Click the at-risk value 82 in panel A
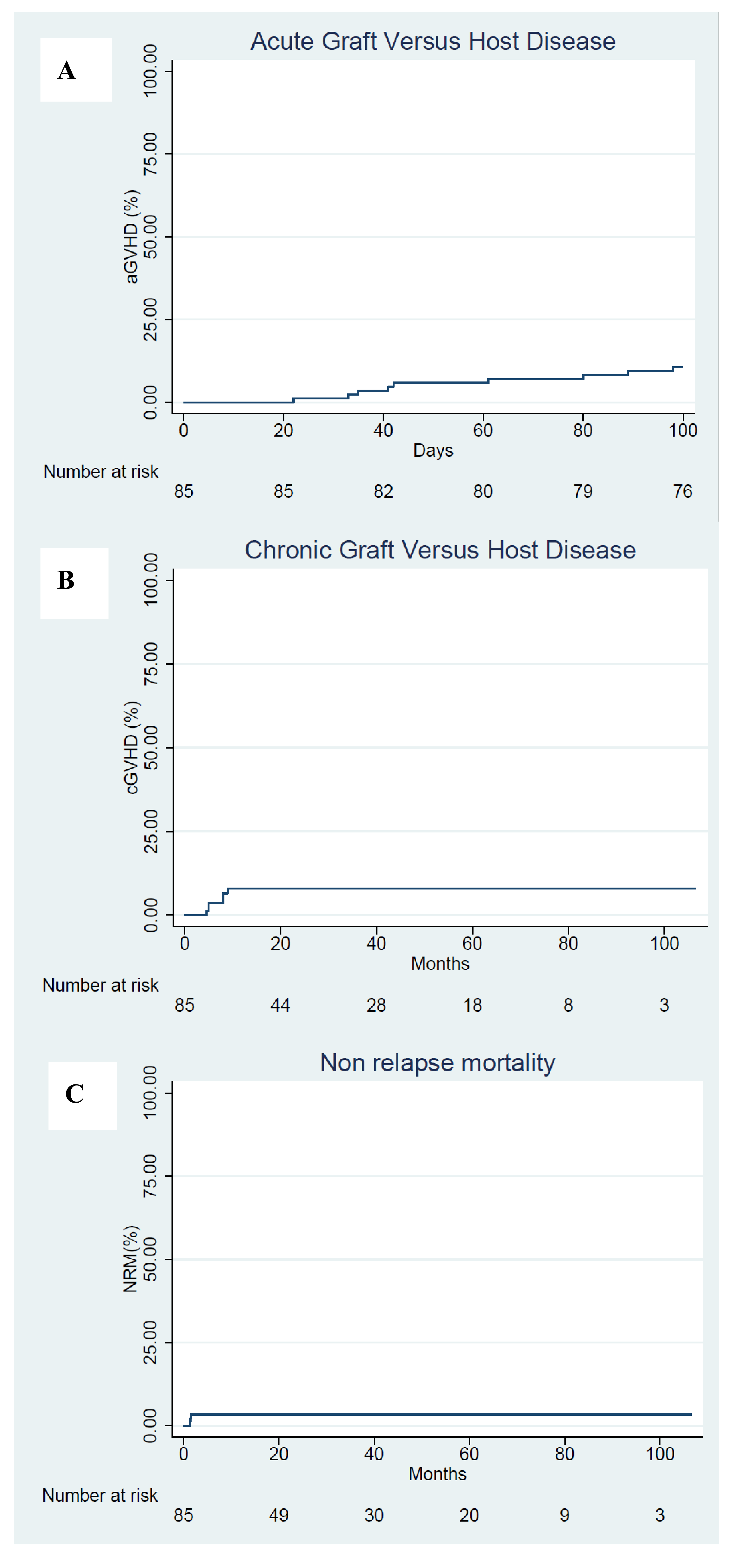This screenshot has height=1568, width=737. pyautogui.click(x=383, y=491)
